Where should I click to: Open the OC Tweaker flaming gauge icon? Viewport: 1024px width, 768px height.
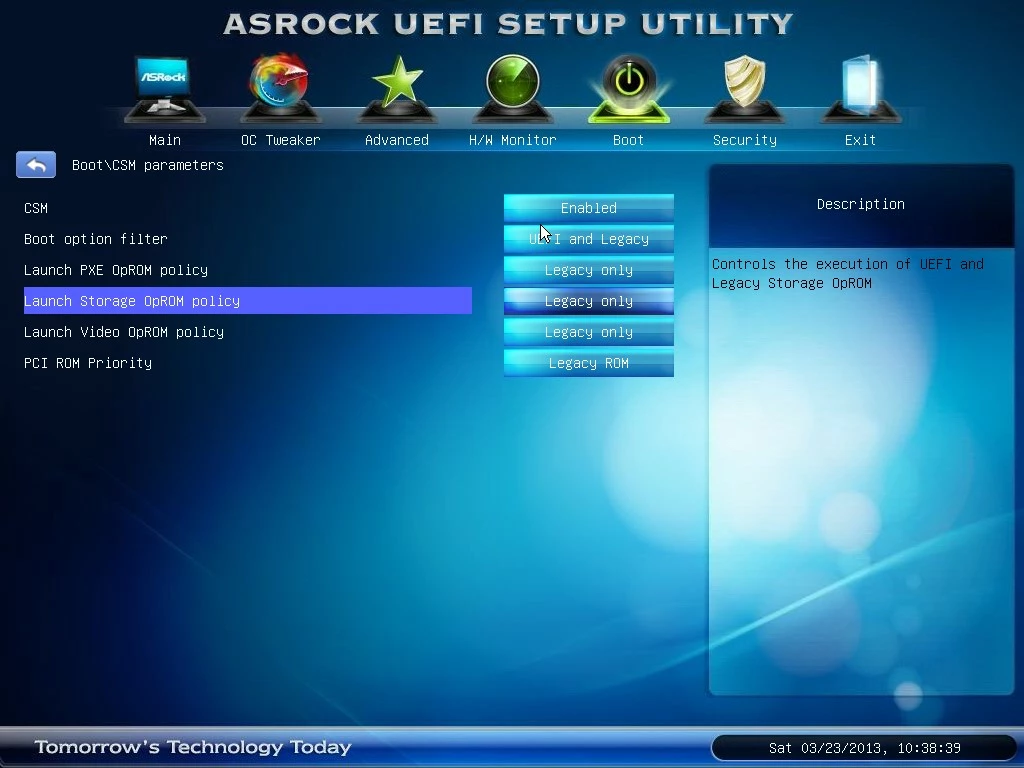(x=280, y=88)
